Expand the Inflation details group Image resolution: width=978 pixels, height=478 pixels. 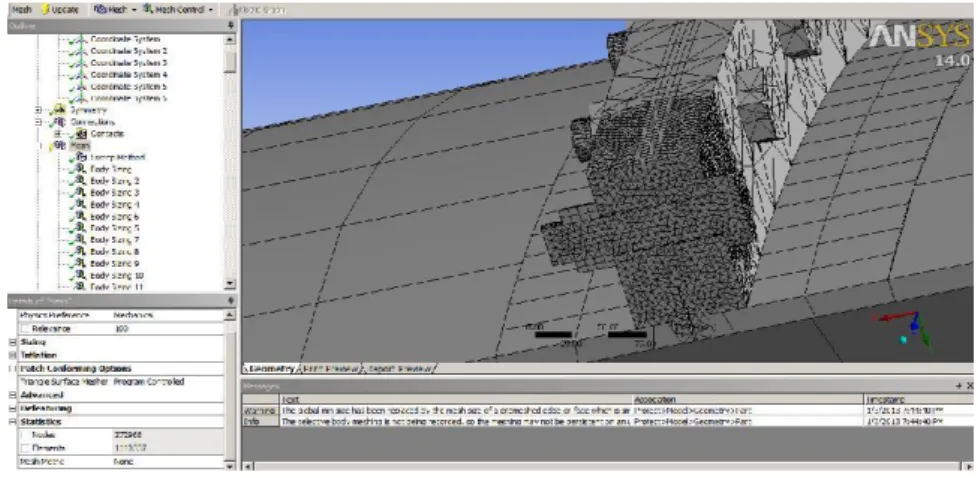click(12, 355)
